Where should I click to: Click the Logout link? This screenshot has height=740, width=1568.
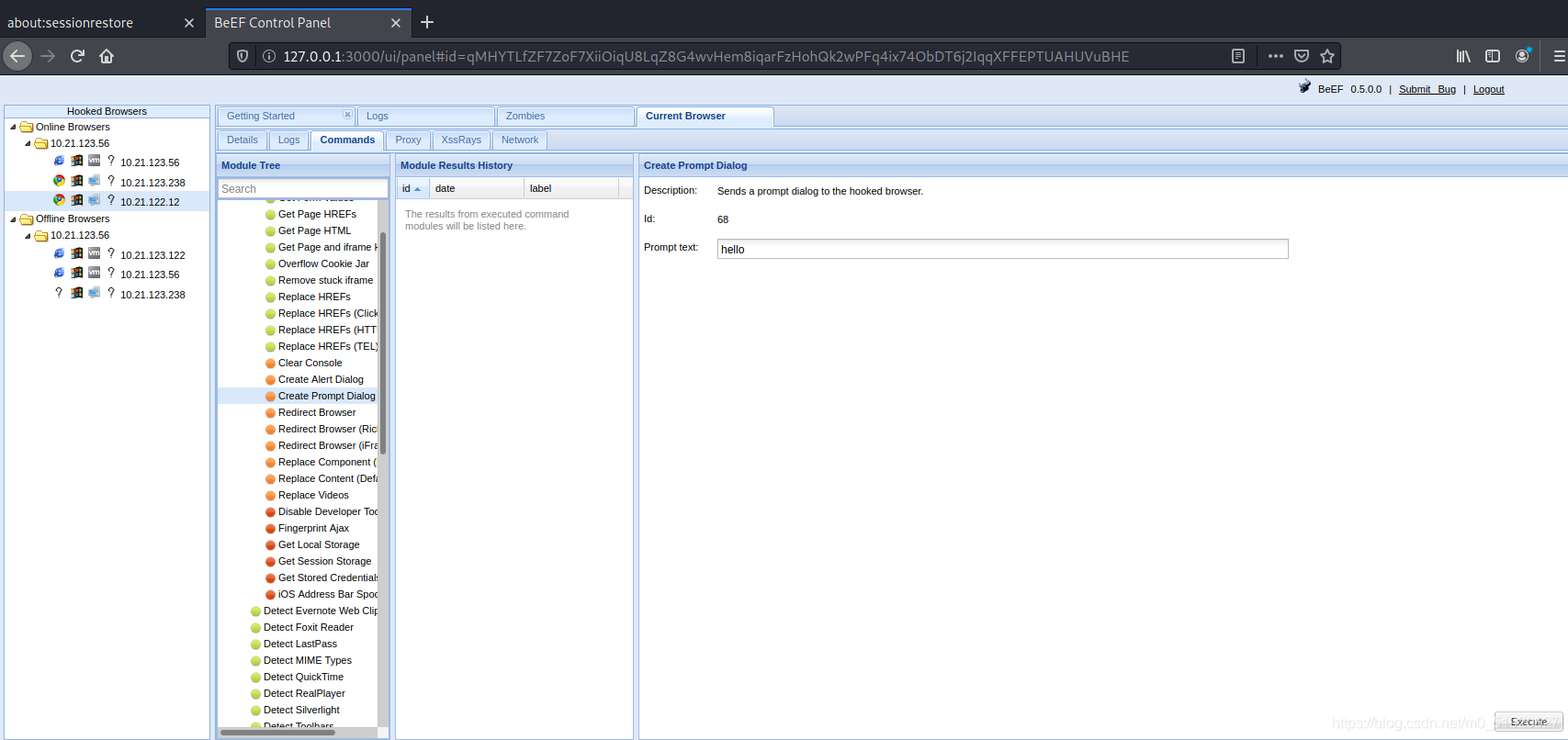click(1489, 89)
